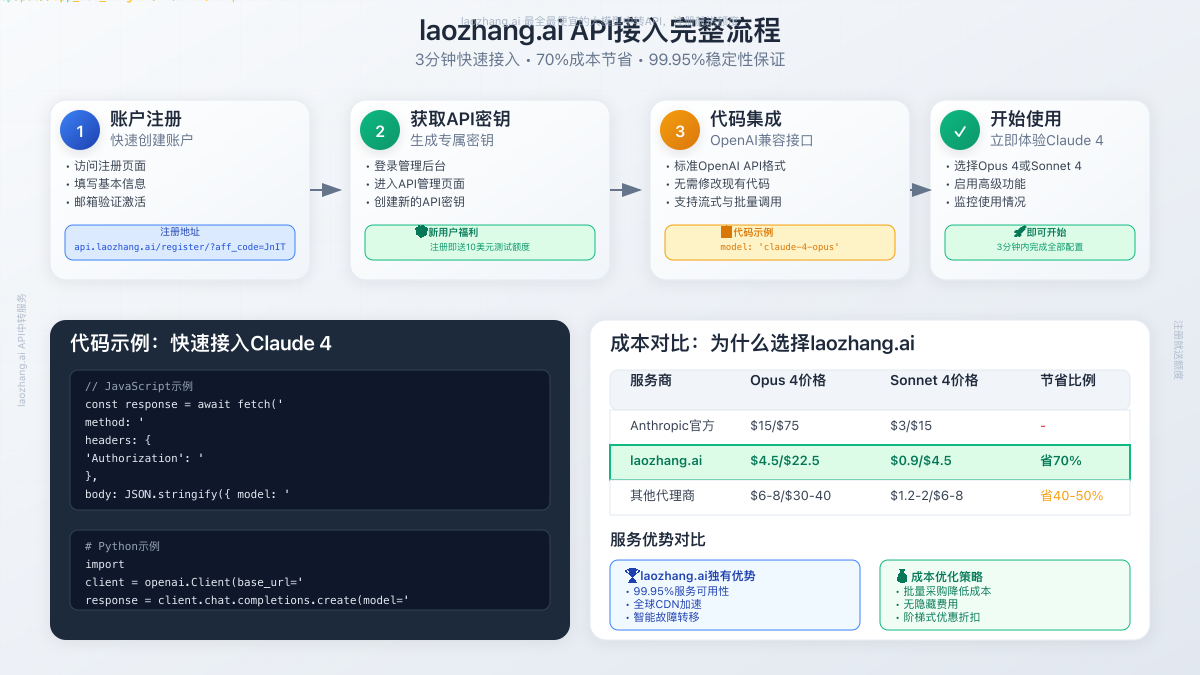Click the trophy icon beside laozhang.ai独有优势
Image resolution: width=1200 pixels, height=675 pixels.
(632, 576)
